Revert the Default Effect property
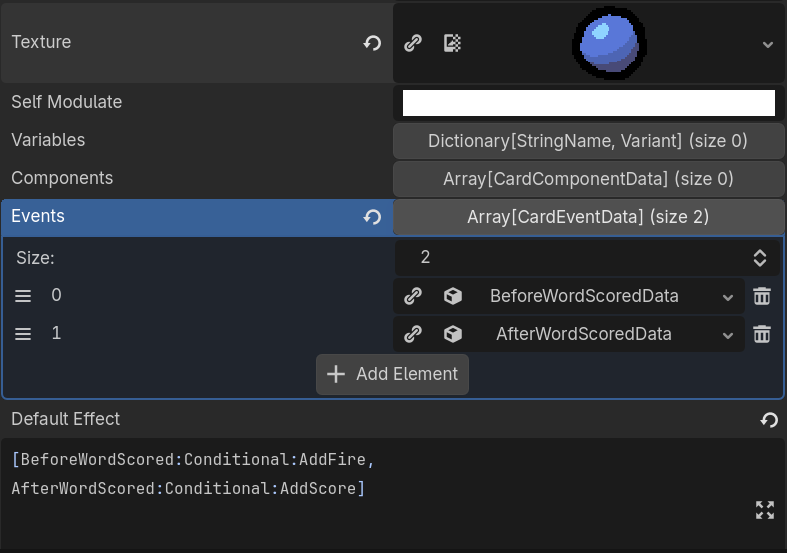This screenshot has height=553, width=787. point(768,420)
